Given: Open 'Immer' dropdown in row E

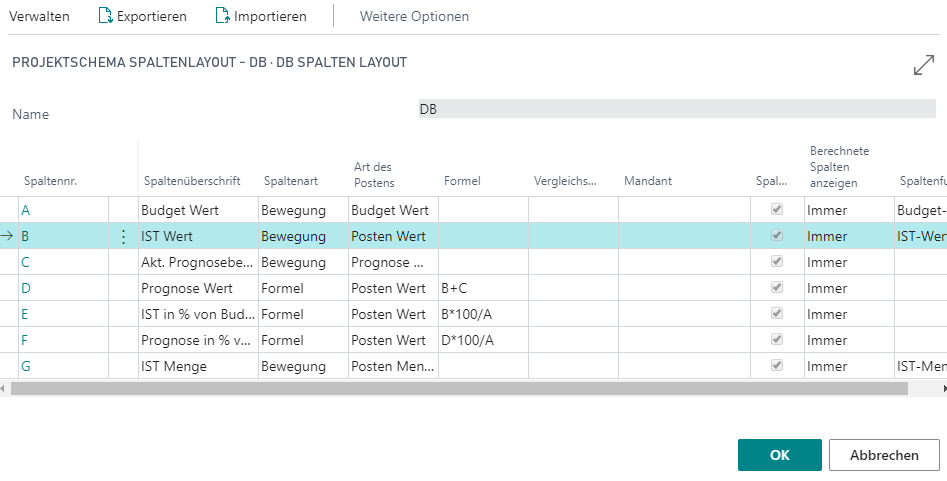Looking at the screenshot, I should coord(849,314).
